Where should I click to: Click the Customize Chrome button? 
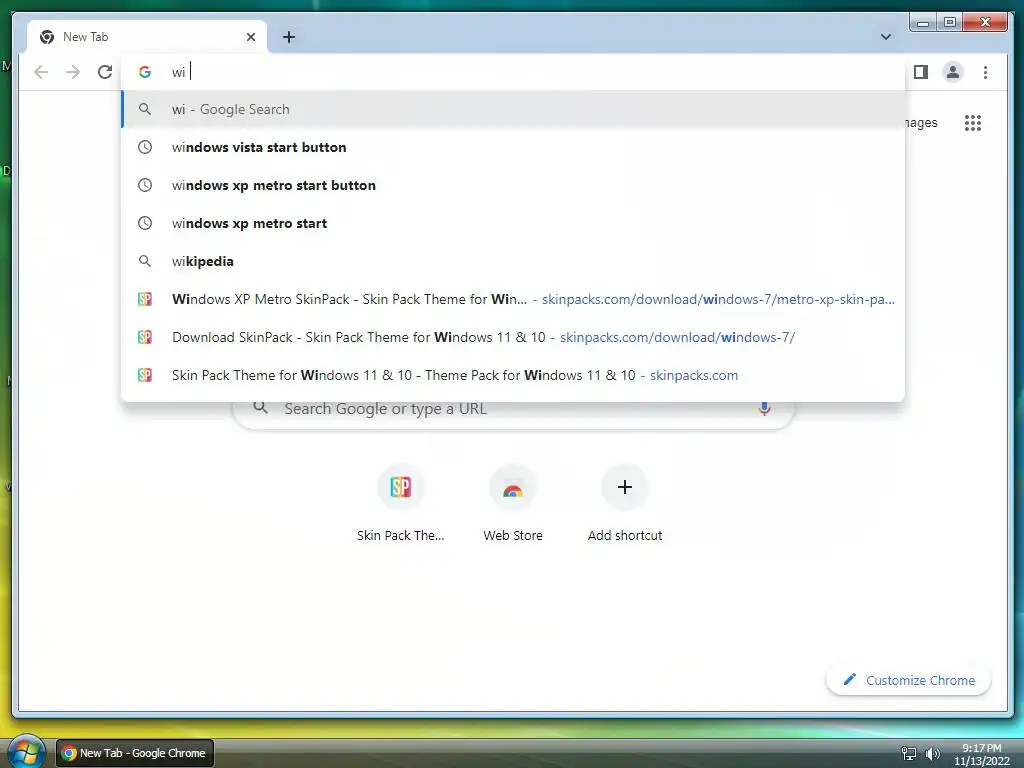[x=908, y=680]
